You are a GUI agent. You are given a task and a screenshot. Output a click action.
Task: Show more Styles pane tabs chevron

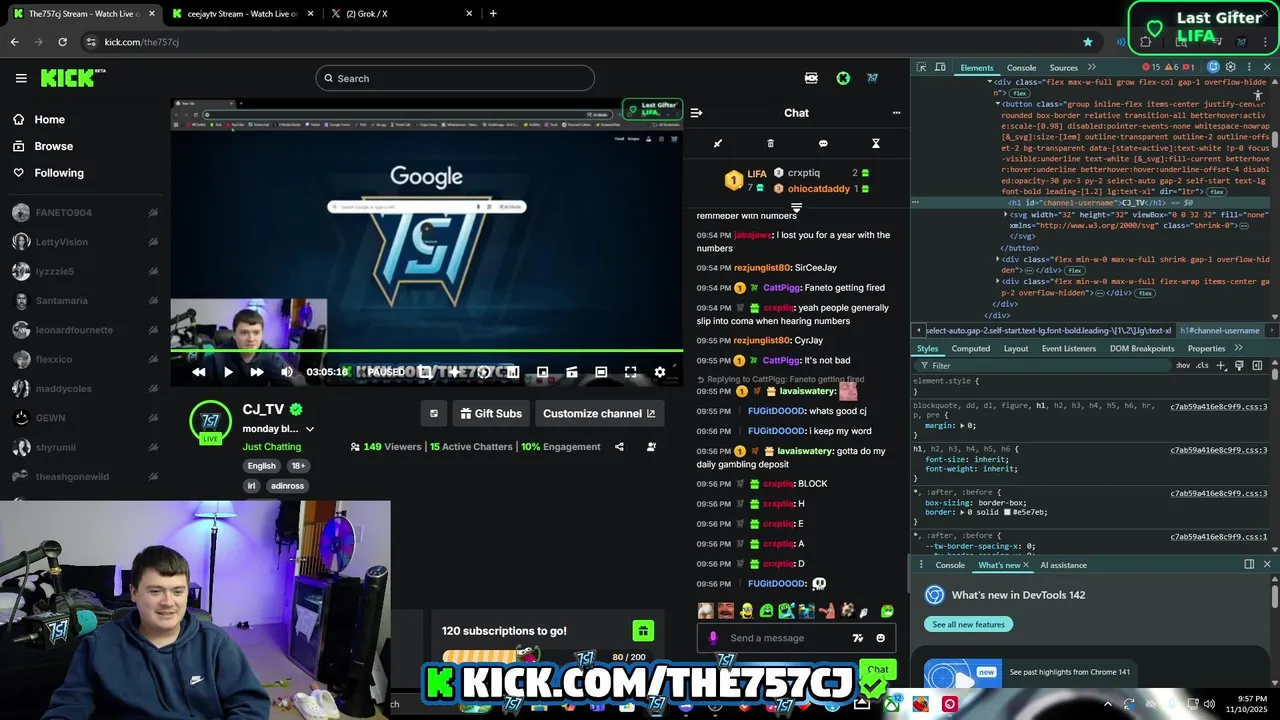pyautogui.click(x=1238, y=348)
